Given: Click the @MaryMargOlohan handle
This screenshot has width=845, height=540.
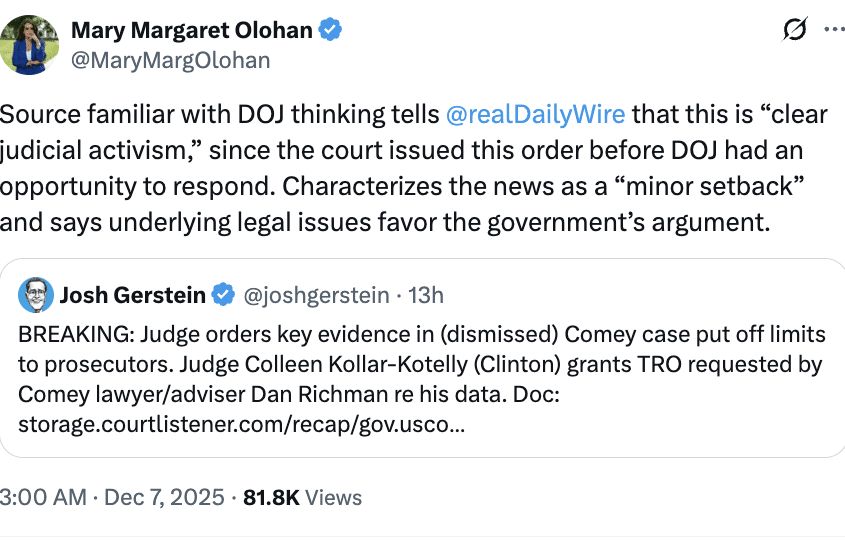Looking at the screenshot, I should (x=170, y=60).
